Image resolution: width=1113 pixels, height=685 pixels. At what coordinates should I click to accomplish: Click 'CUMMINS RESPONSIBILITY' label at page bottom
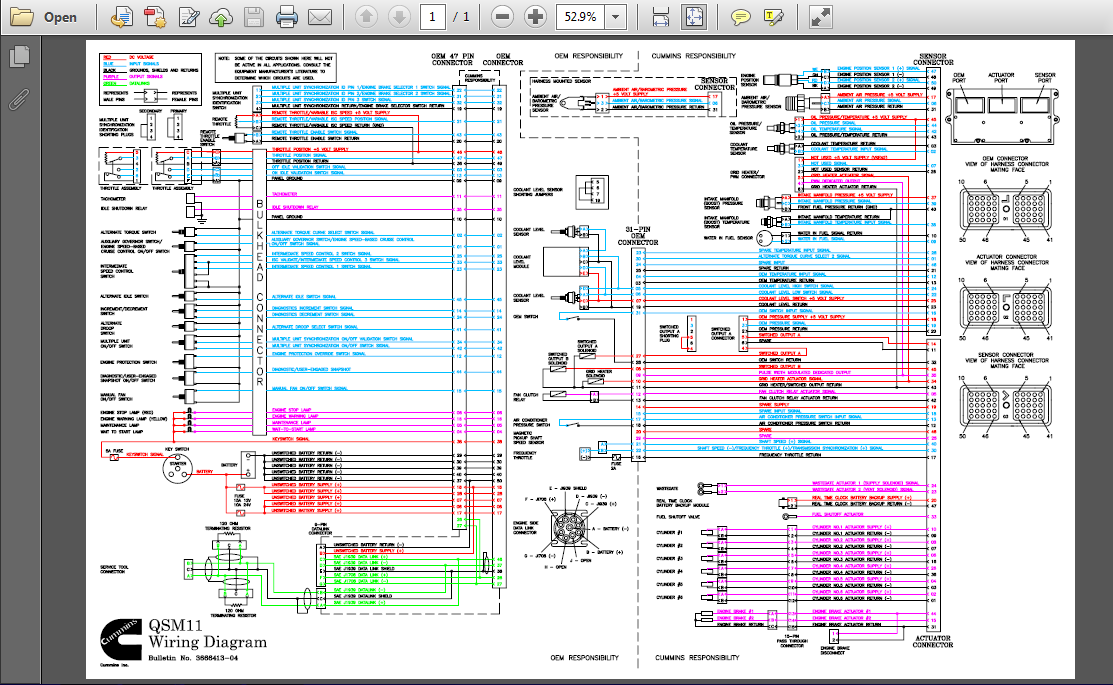pos(697,657)
